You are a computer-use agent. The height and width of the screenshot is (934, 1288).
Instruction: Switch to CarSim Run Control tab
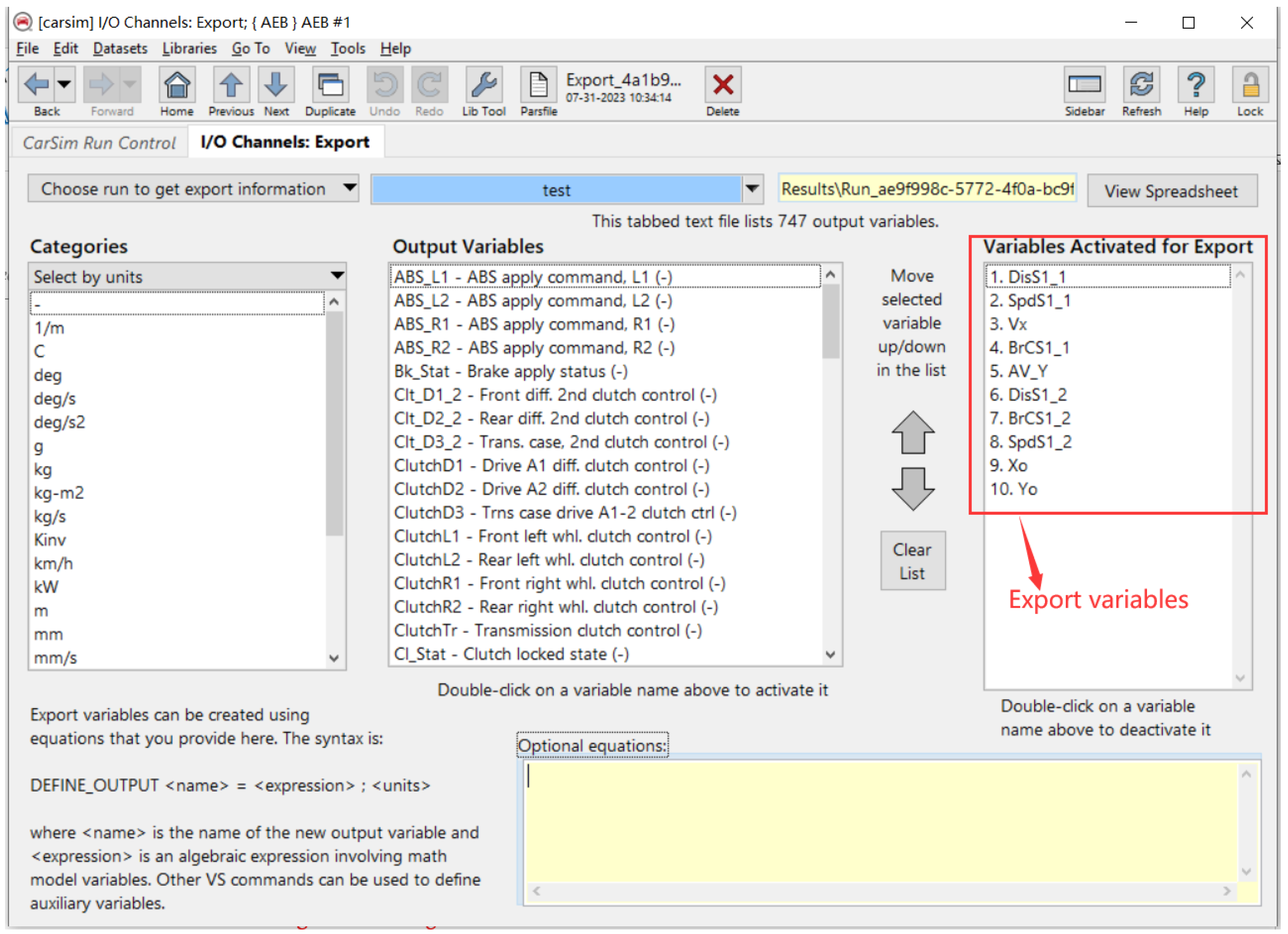99,142
